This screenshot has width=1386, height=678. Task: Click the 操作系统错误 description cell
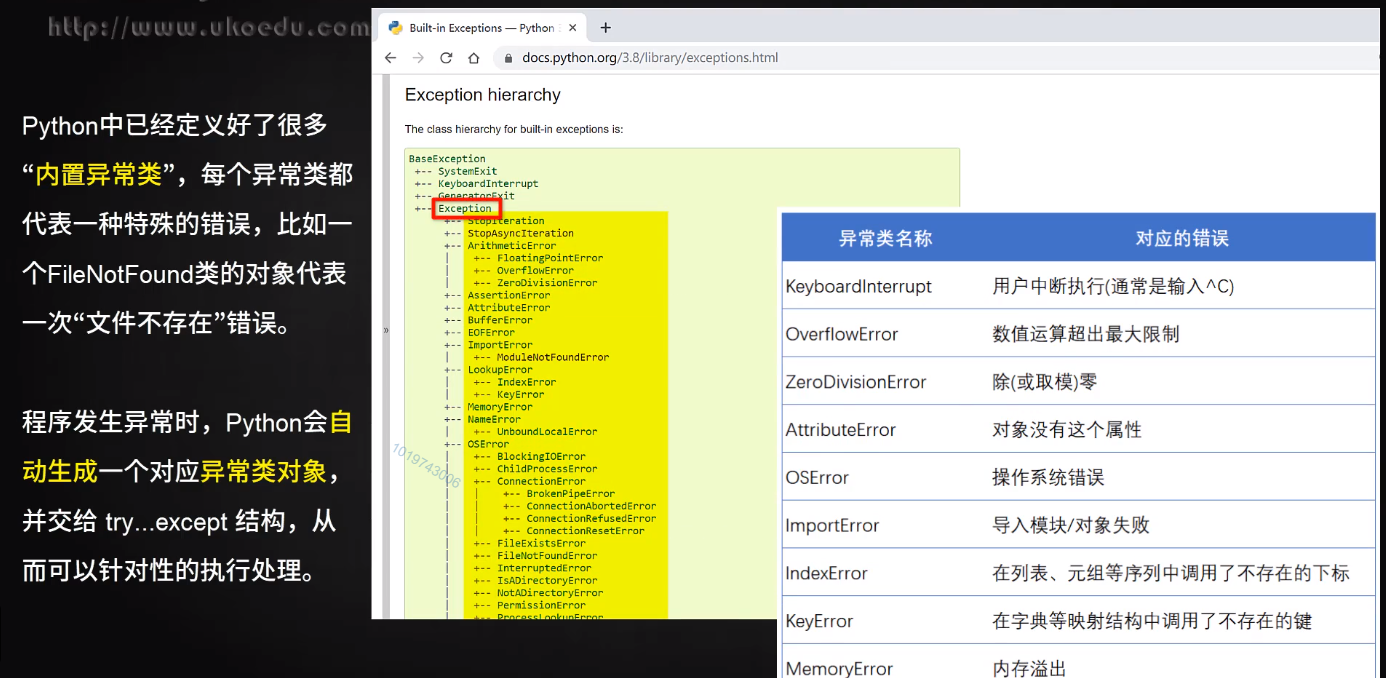click(1048, 478)
